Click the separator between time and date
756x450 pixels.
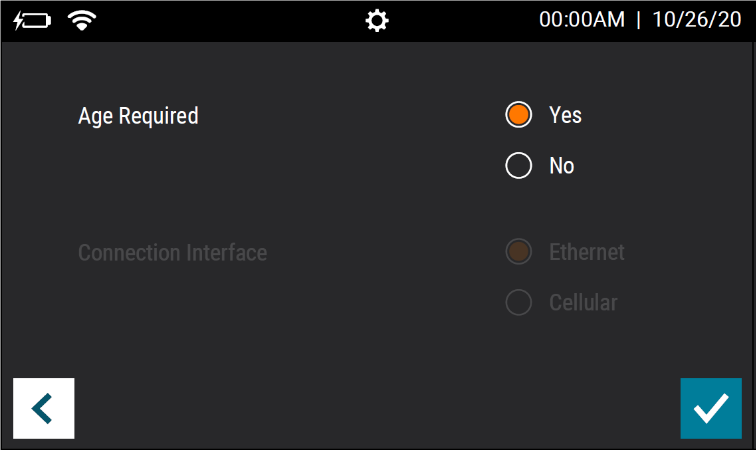click(638, 20)
